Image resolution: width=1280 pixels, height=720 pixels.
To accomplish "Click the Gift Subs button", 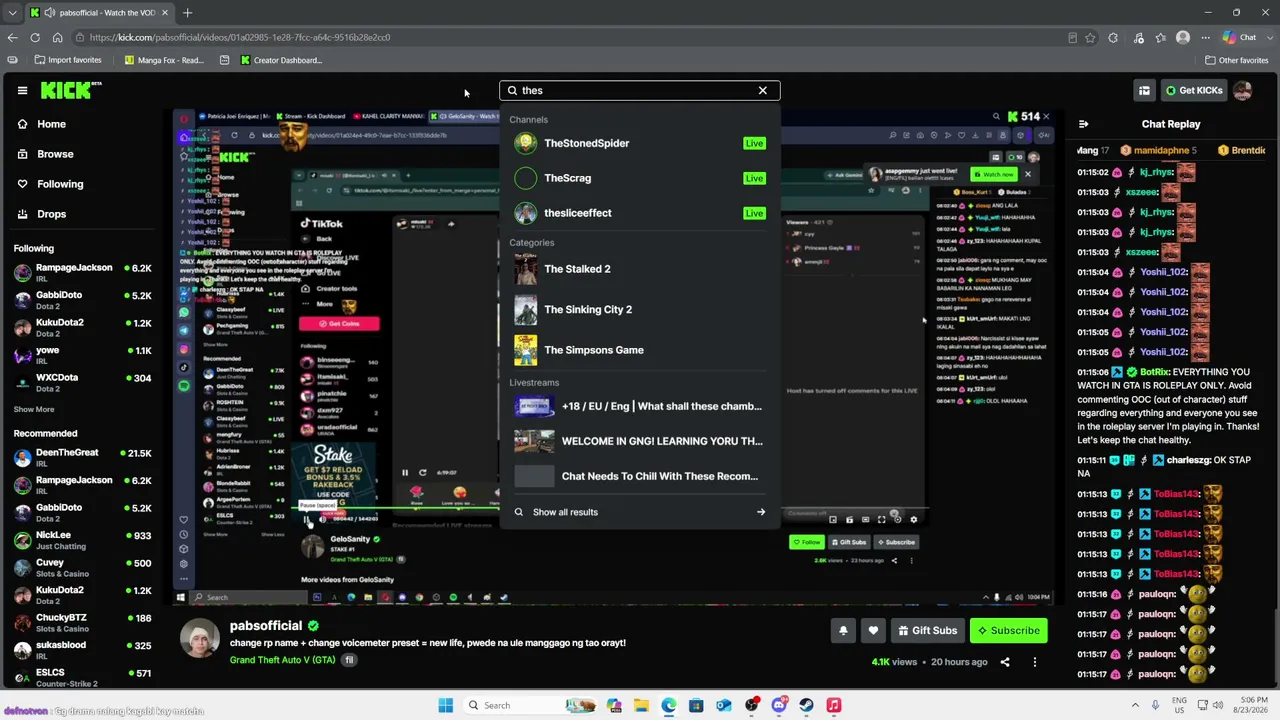I will 927,631.
